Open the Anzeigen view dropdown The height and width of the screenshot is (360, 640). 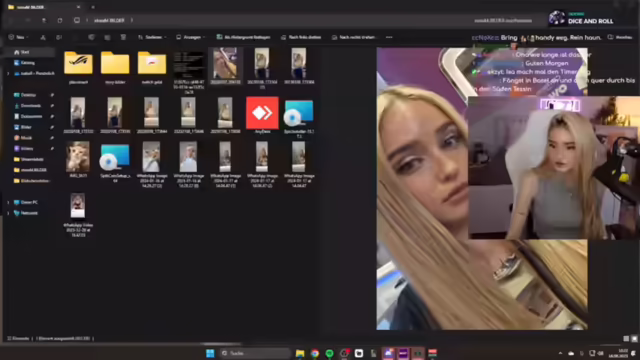pyautogui.click(x=190, y=37)
